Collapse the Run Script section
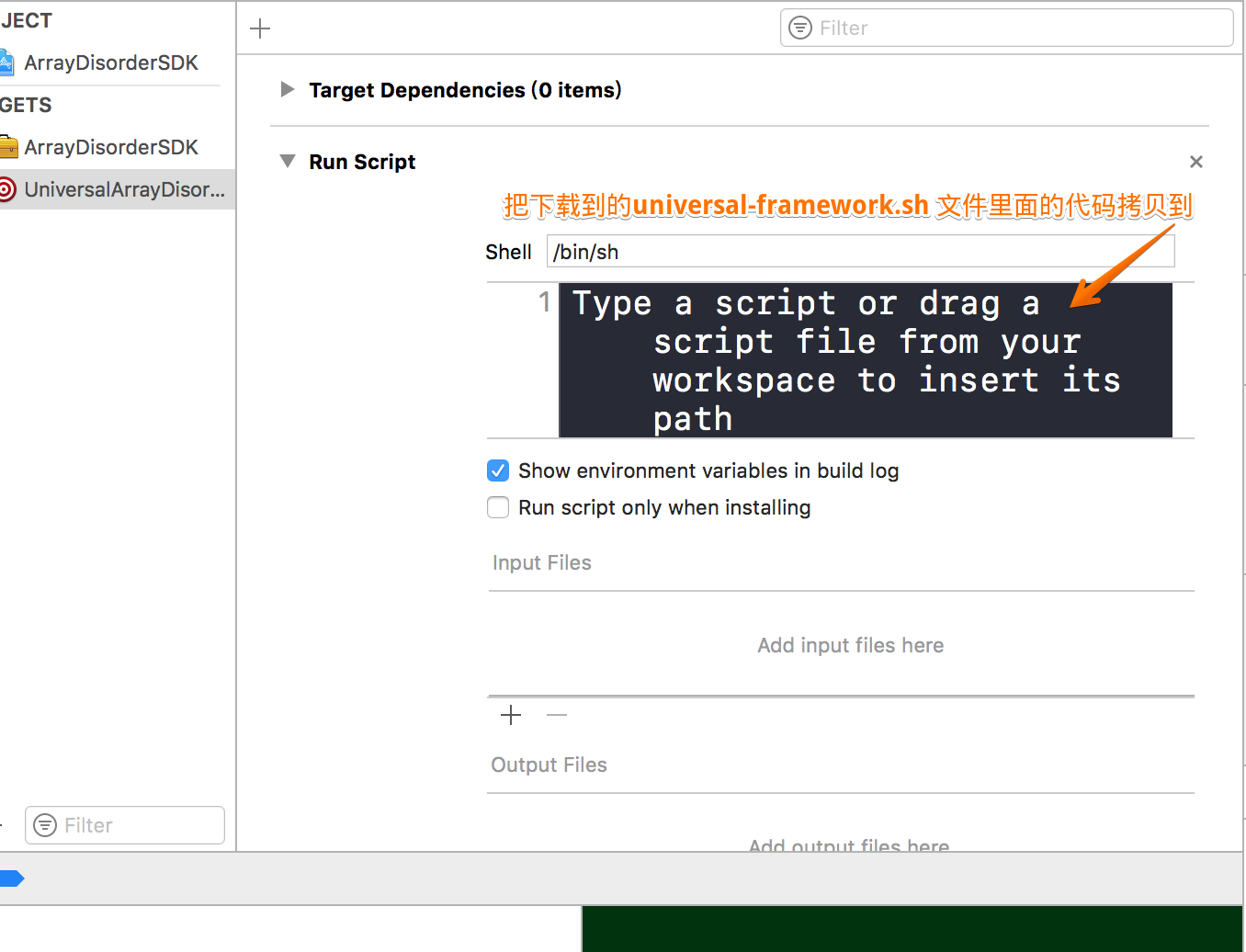This screenshot has width=1246, height=952. [288, 162]
